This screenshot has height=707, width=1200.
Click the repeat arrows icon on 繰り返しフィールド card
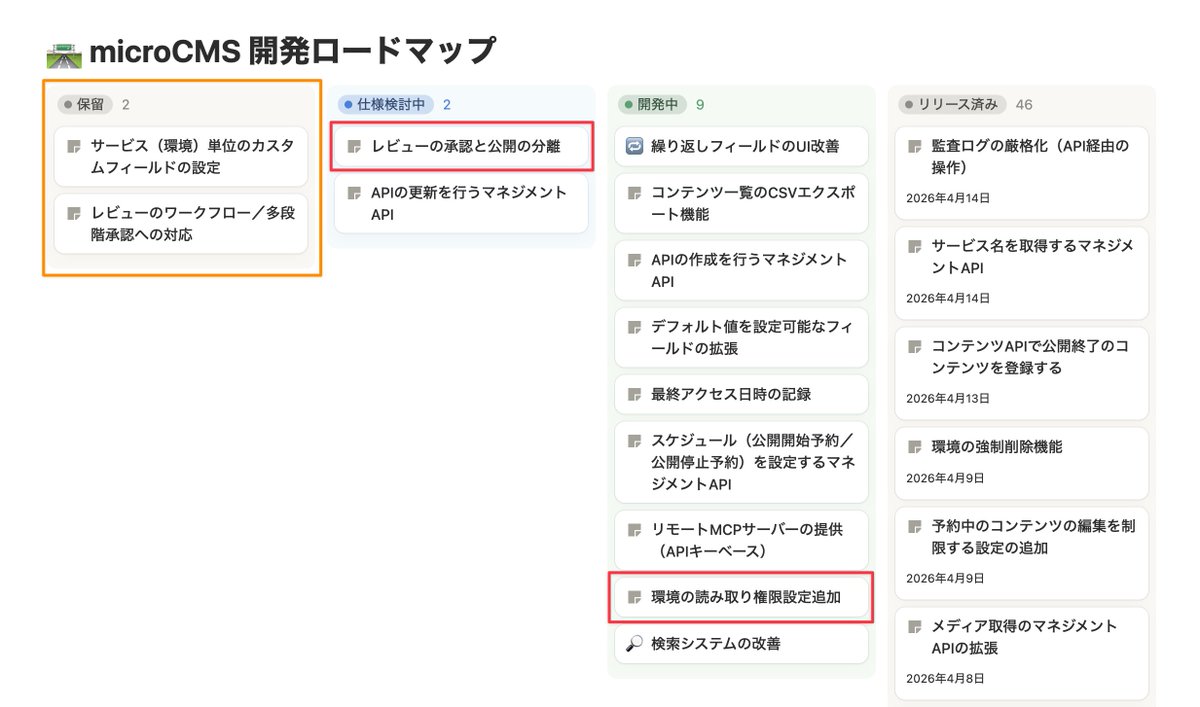634,146
